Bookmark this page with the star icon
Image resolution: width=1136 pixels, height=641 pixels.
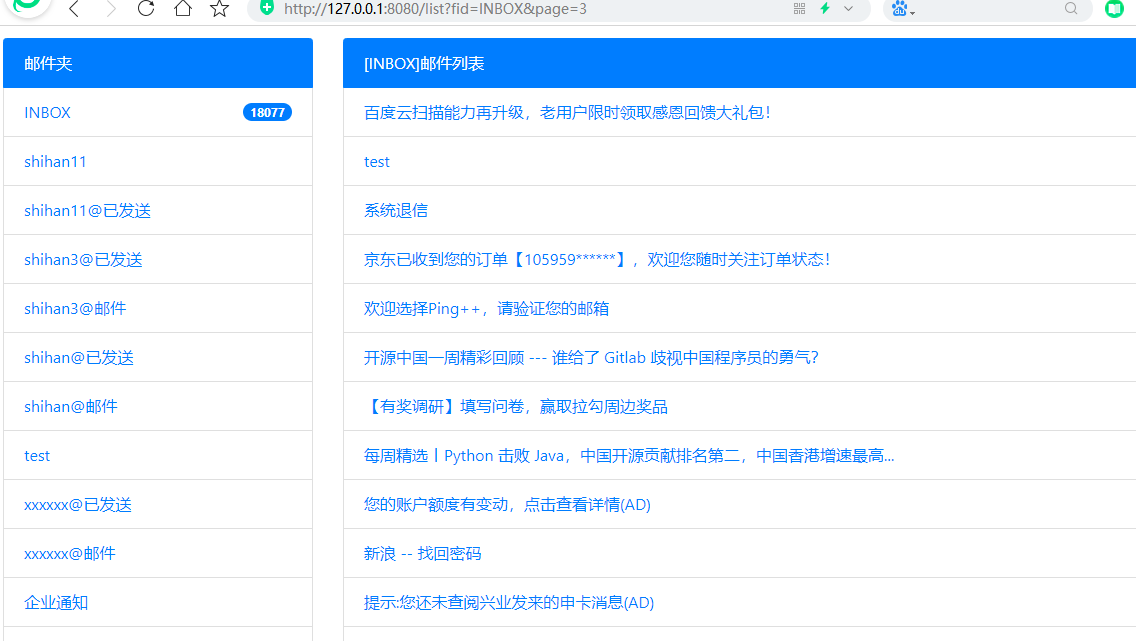(x=220, y=9)
